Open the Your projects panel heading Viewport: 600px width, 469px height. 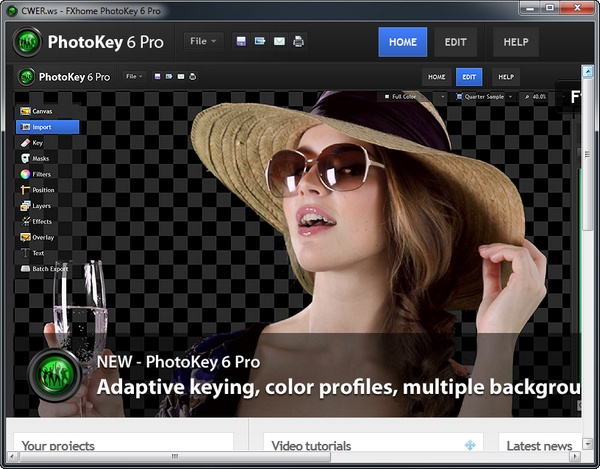point(58,445)
